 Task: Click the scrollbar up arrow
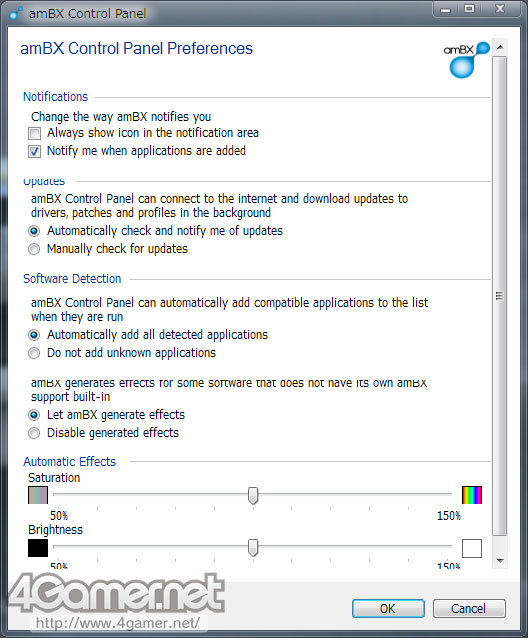pos(500,47)
